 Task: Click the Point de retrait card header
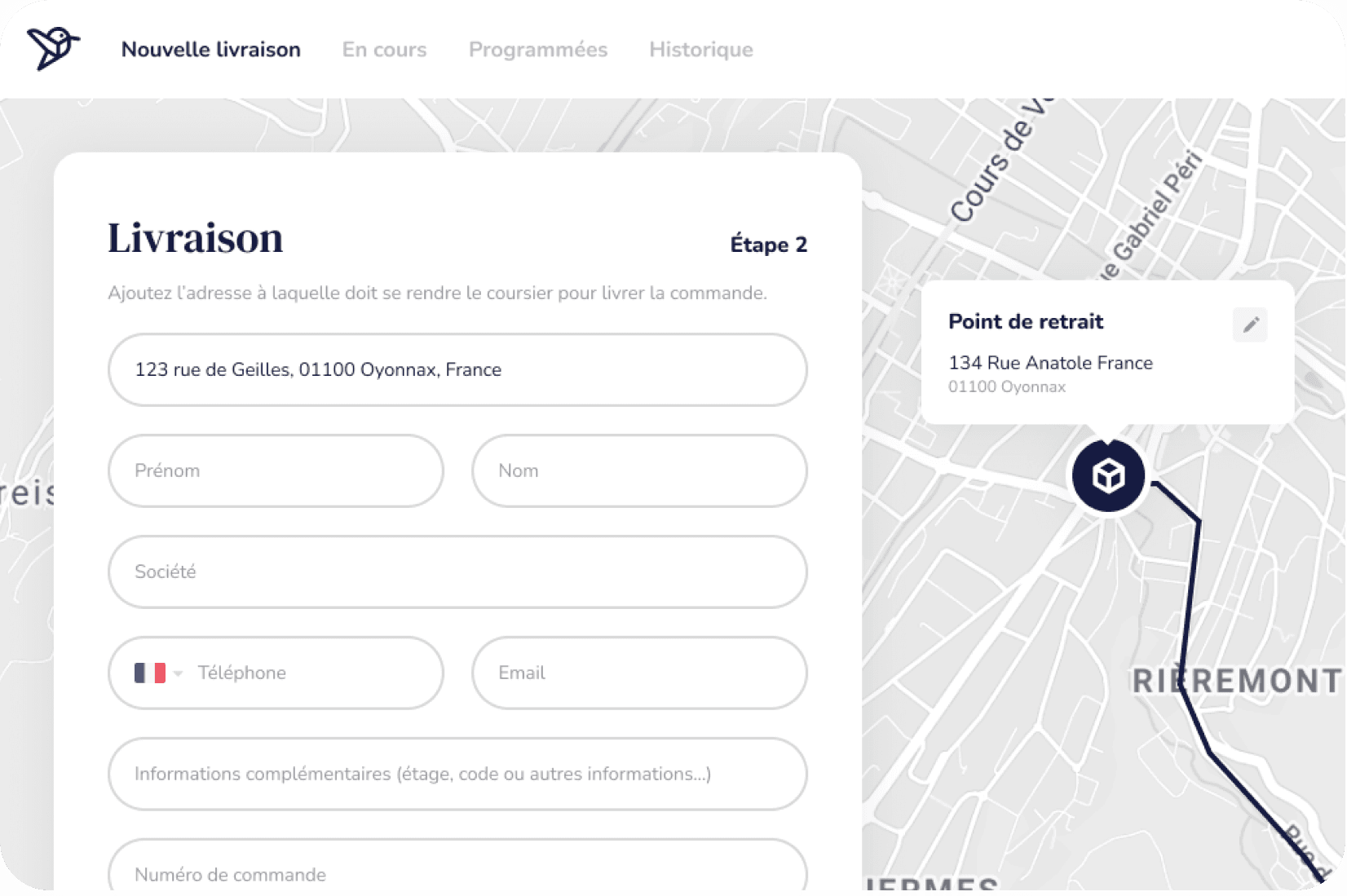pos(1027,321)
